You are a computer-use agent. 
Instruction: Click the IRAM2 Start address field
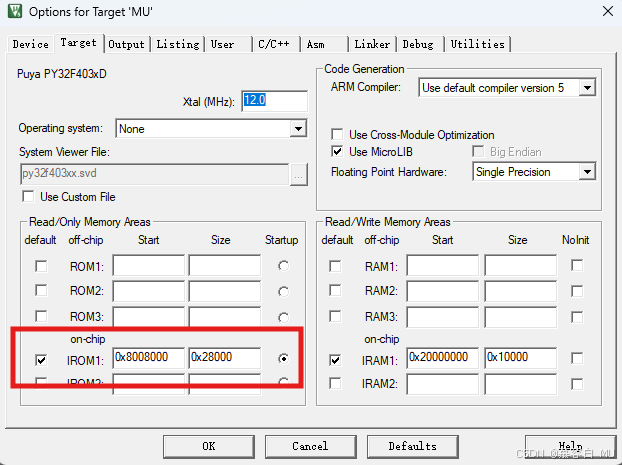click(x=443, y=384)
